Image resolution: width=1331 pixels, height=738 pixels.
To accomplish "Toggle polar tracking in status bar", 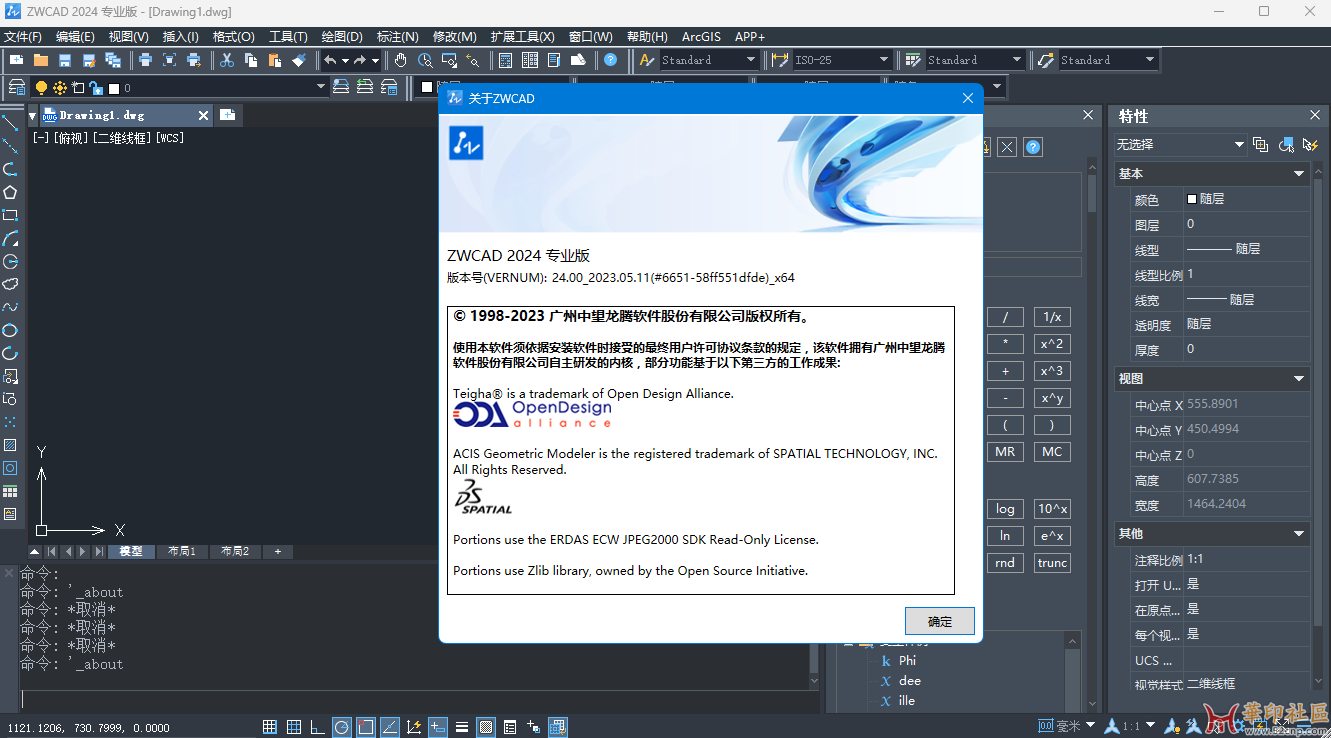I will coord(342,727).
